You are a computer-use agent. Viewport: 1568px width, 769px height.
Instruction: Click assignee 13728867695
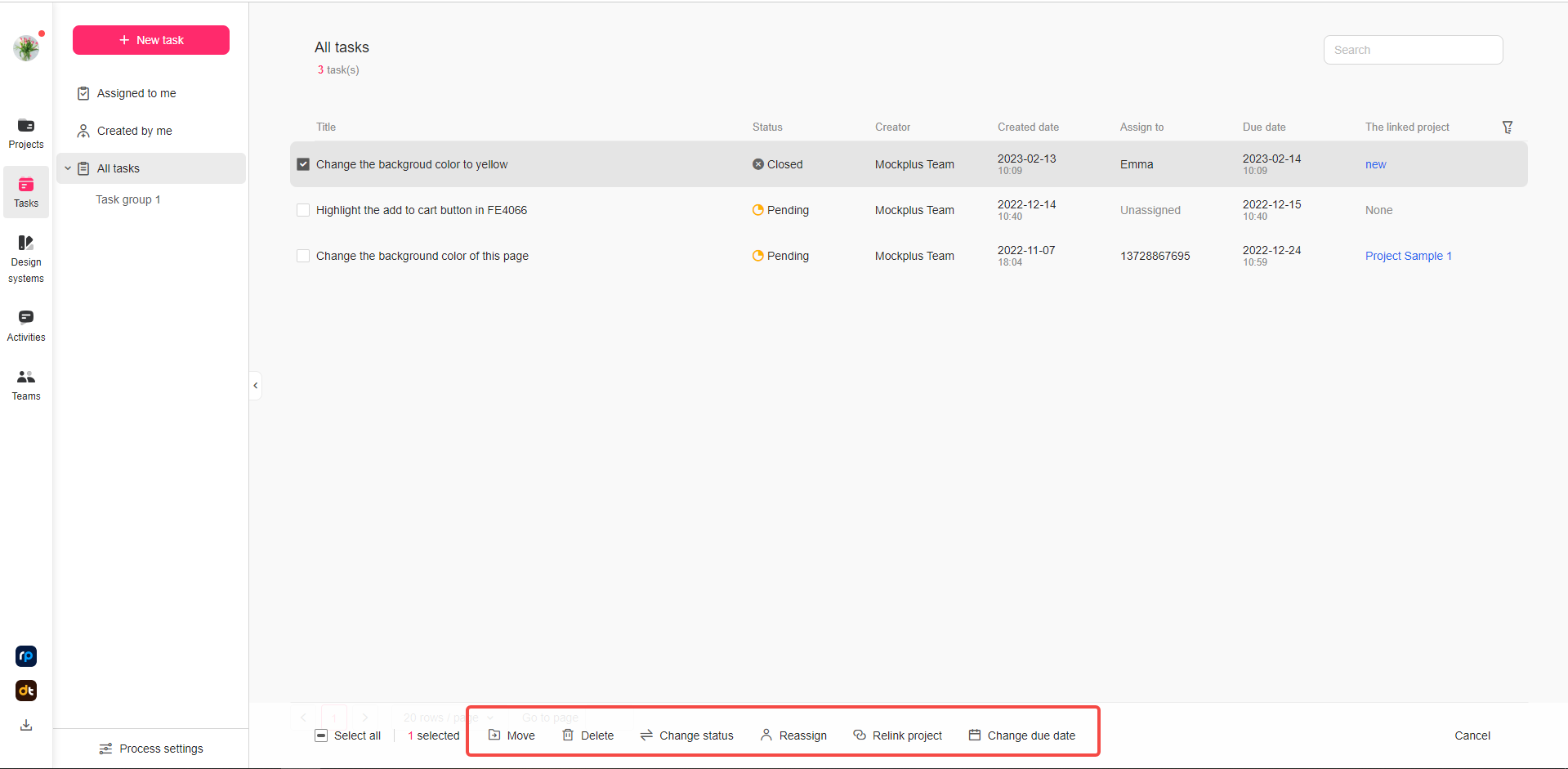[1155, 256]
